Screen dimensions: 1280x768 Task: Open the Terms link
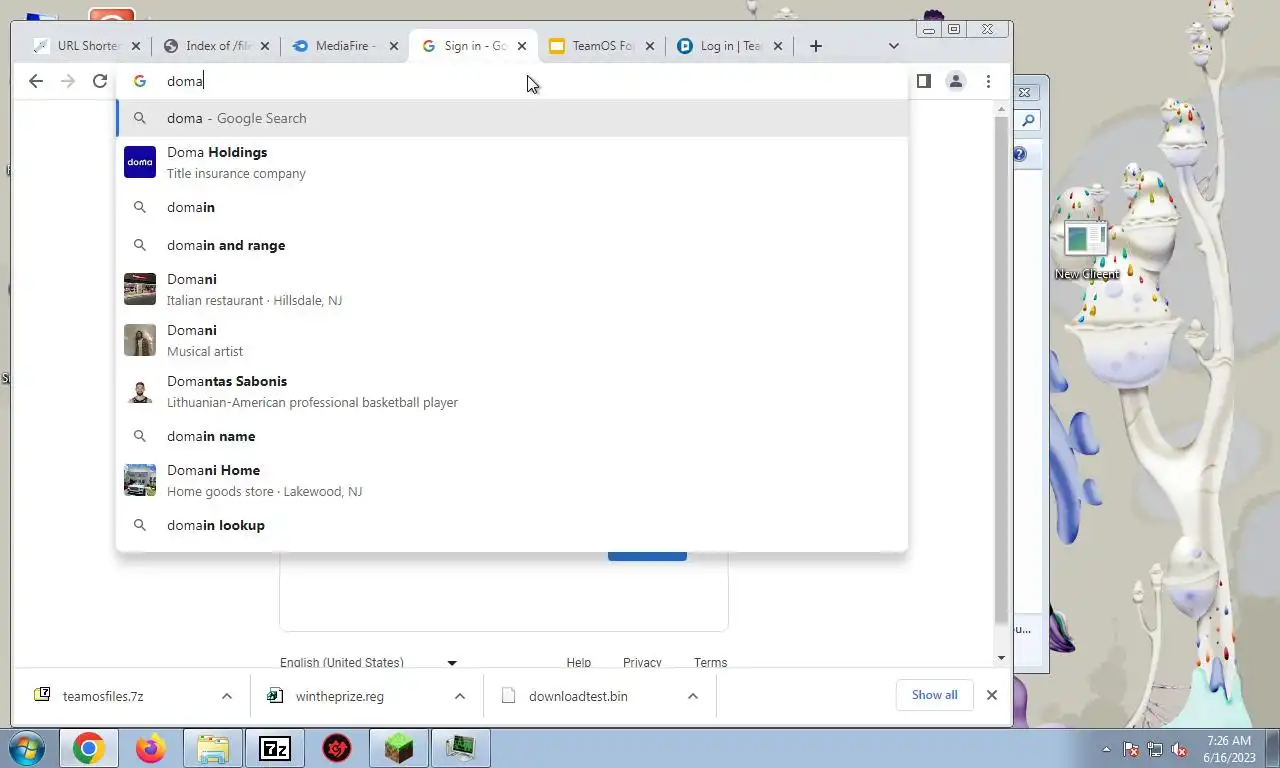pos(711,662)
